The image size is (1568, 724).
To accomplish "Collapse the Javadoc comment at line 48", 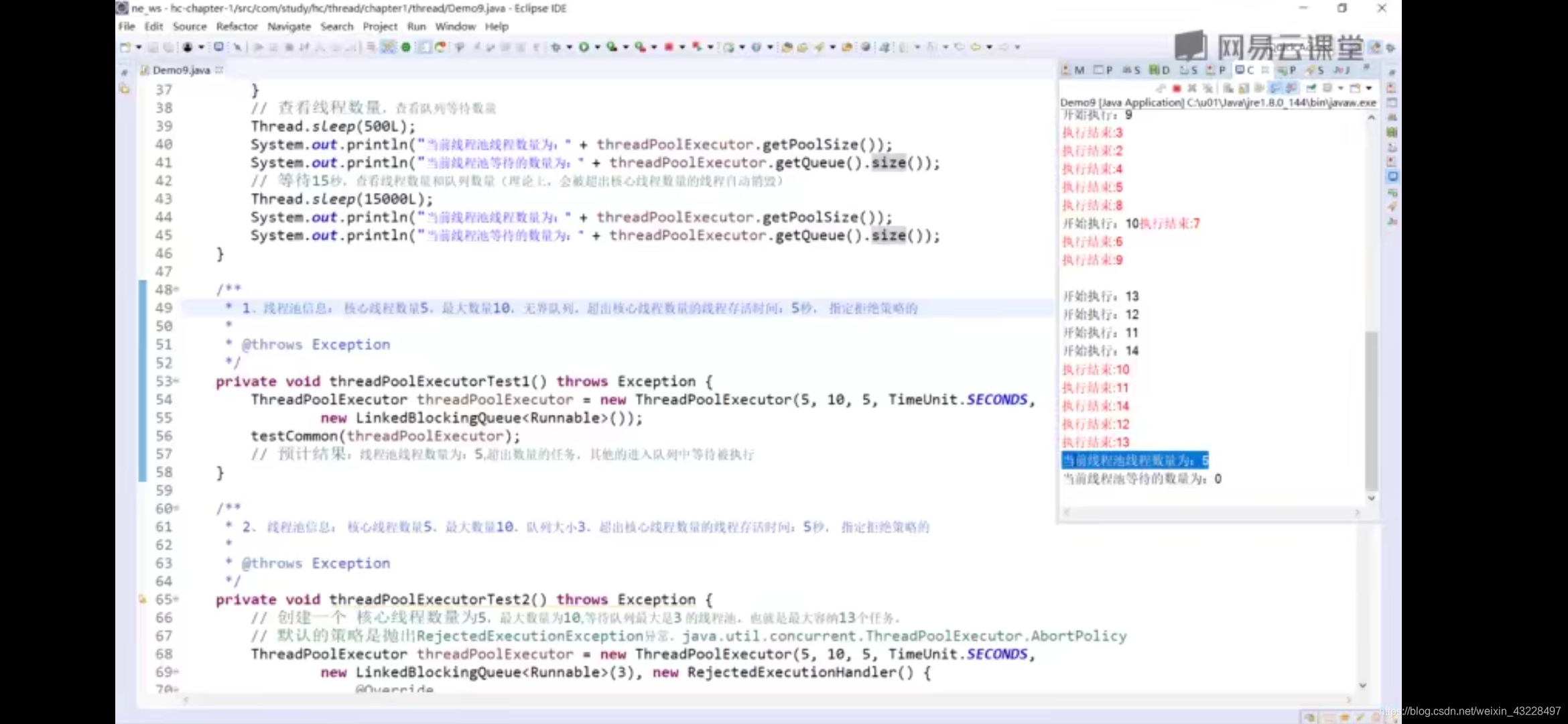I will tap(177, 290).
